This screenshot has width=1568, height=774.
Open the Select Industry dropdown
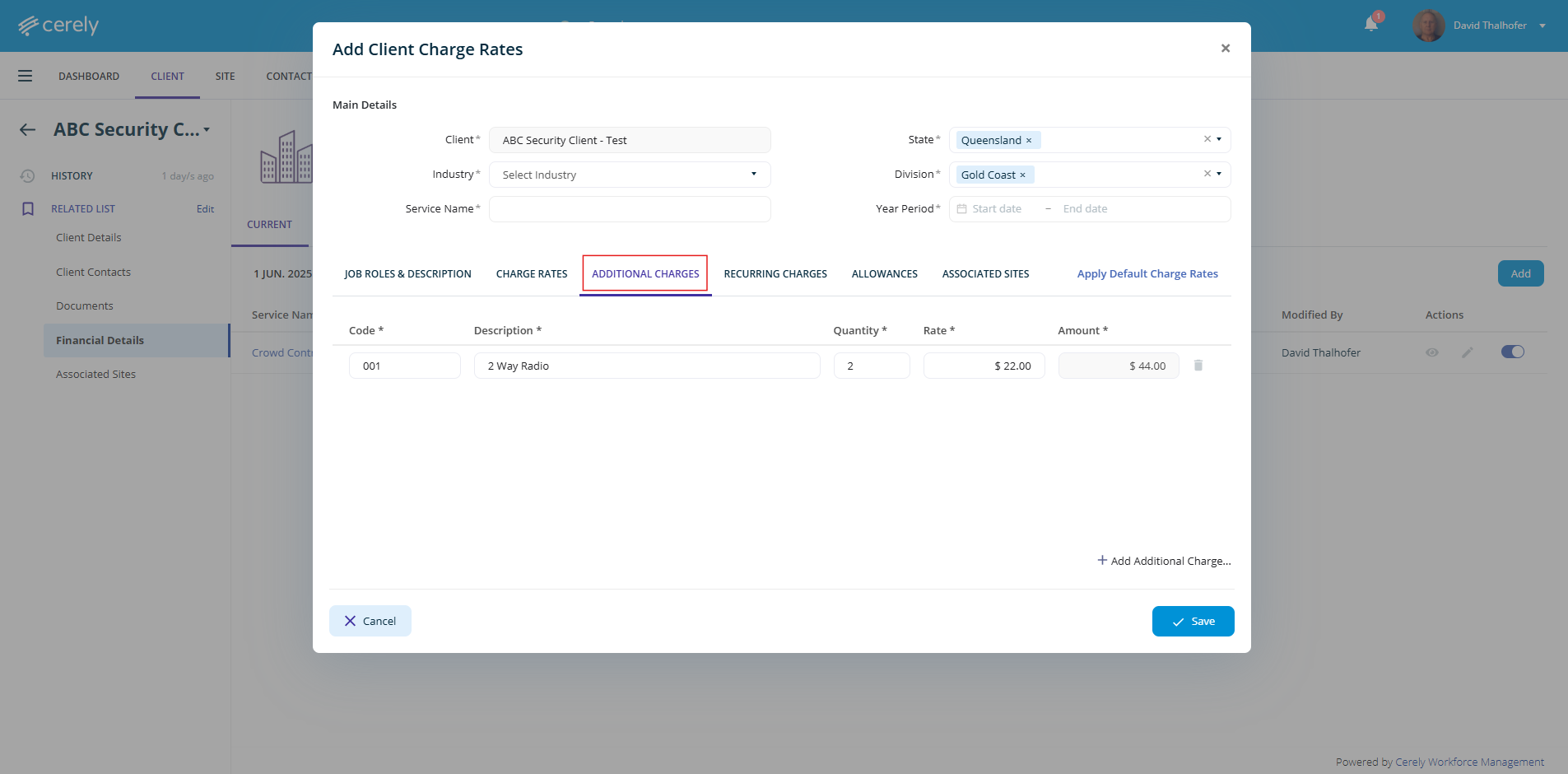(x=630, y=175)
